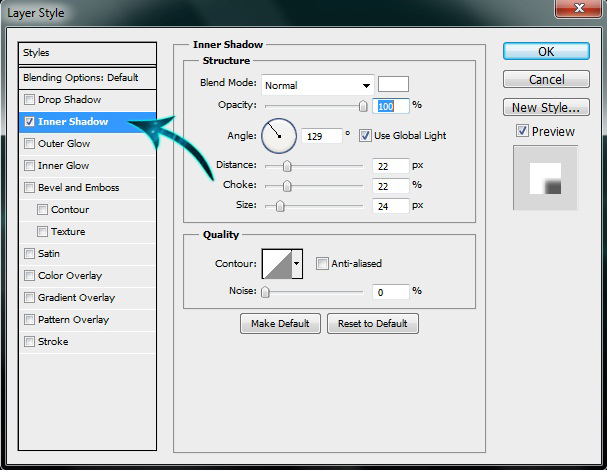
Task: Click Make Default button
Action: pos(281,323)
